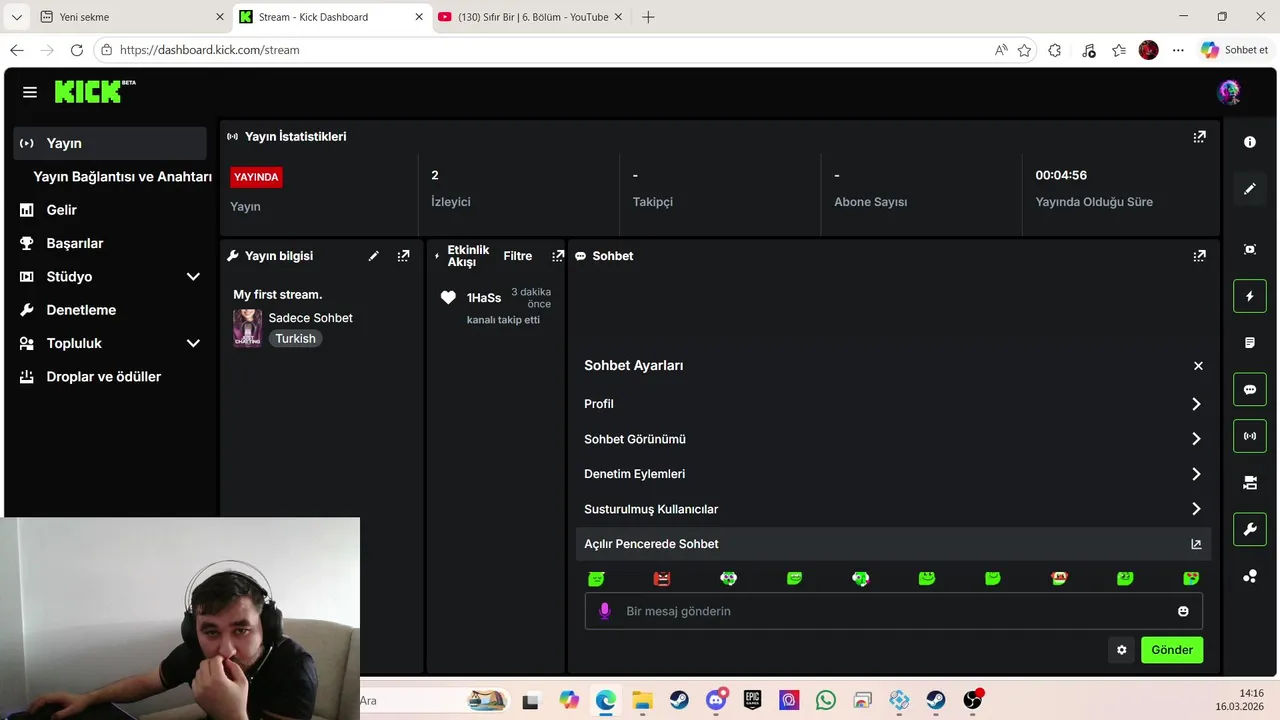1280x720 pixels.
Task: Click the stacked panels icon in right sidebar
Action: pos(1250,483)
